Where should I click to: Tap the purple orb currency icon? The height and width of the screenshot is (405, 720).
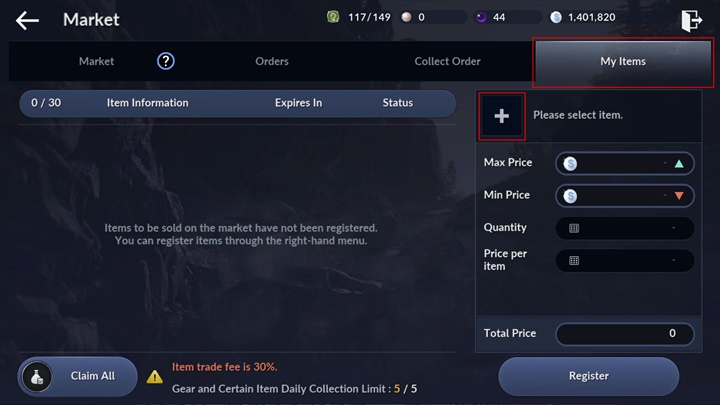point(480,17)
